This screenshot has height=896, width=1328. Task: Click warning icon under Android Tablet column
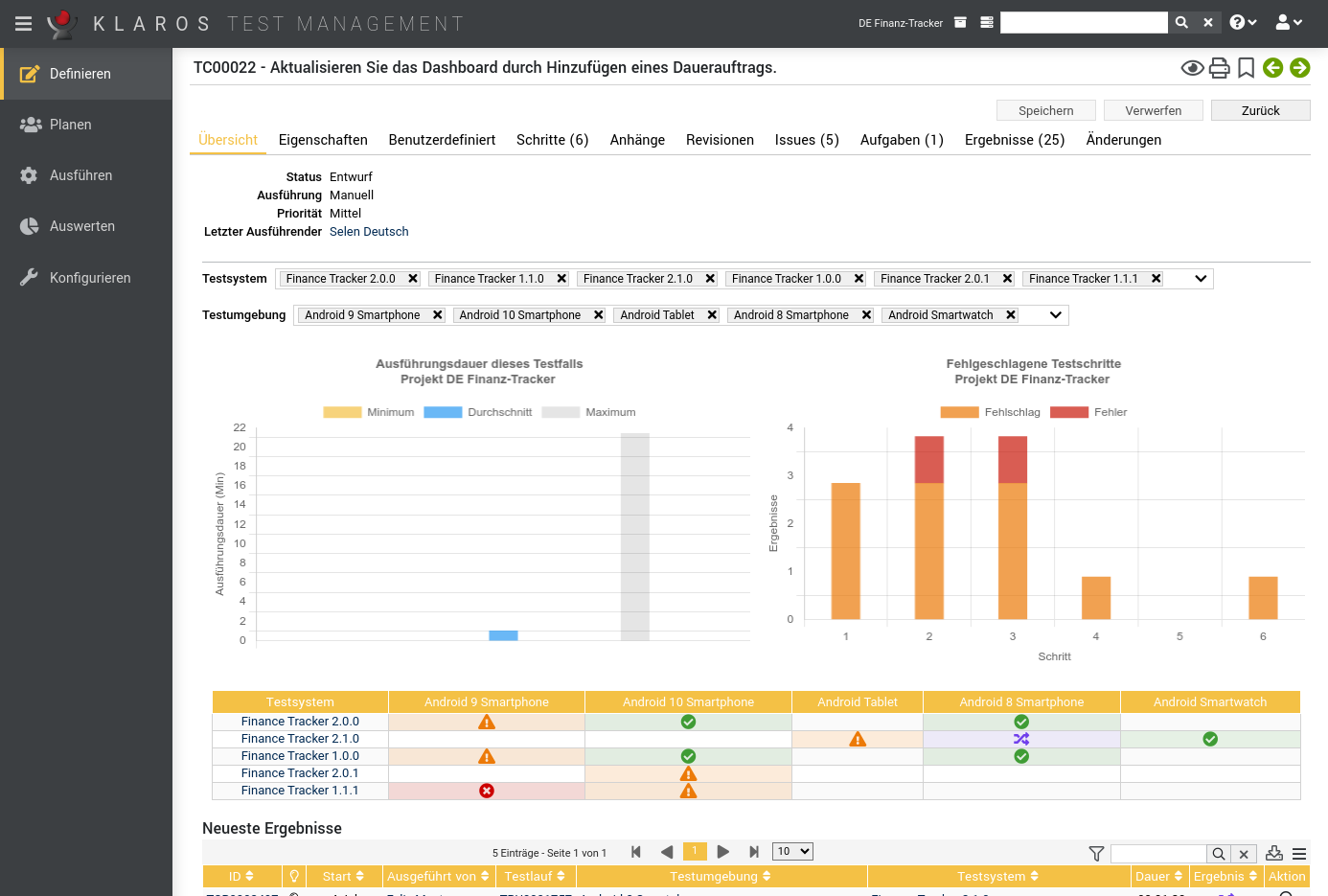[x=858, y=739]
